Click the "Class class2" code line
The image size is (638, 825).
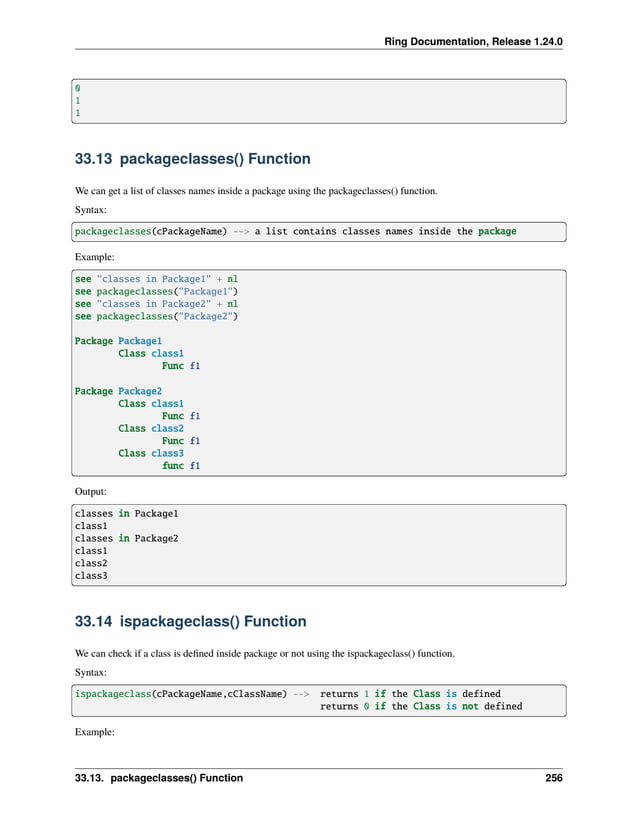point(151,428)
